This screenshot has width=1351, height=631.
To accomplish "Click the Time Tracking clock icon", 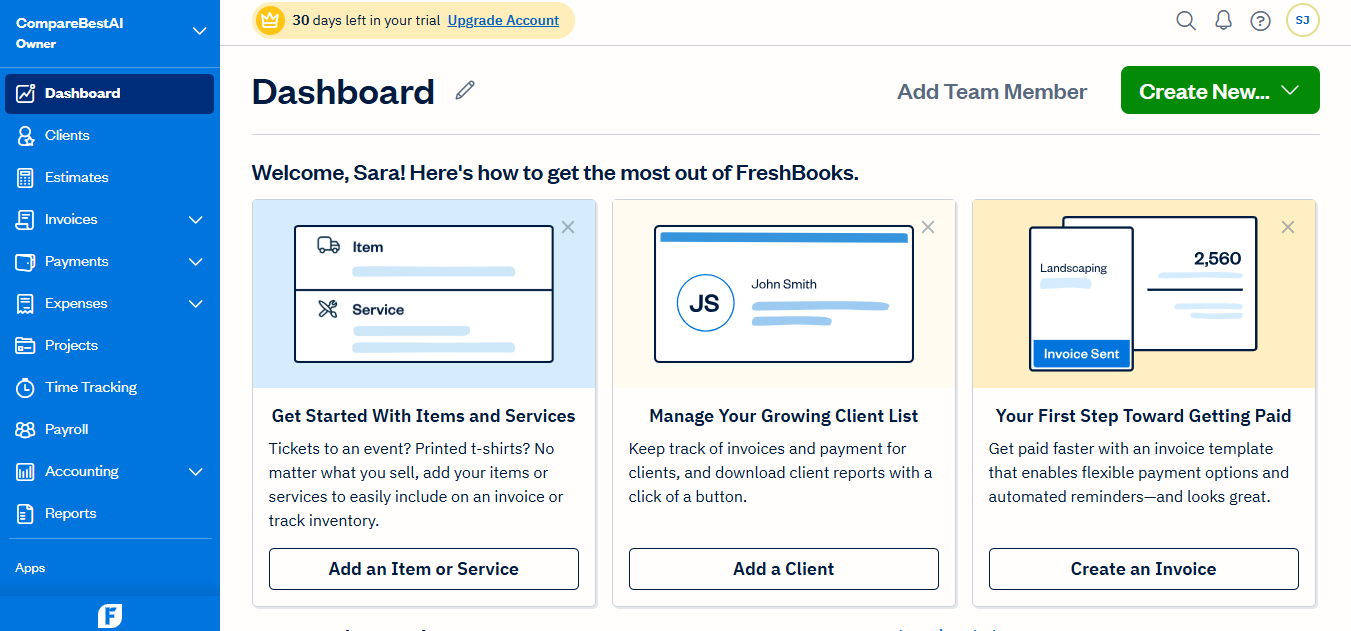I will (26, 388).
